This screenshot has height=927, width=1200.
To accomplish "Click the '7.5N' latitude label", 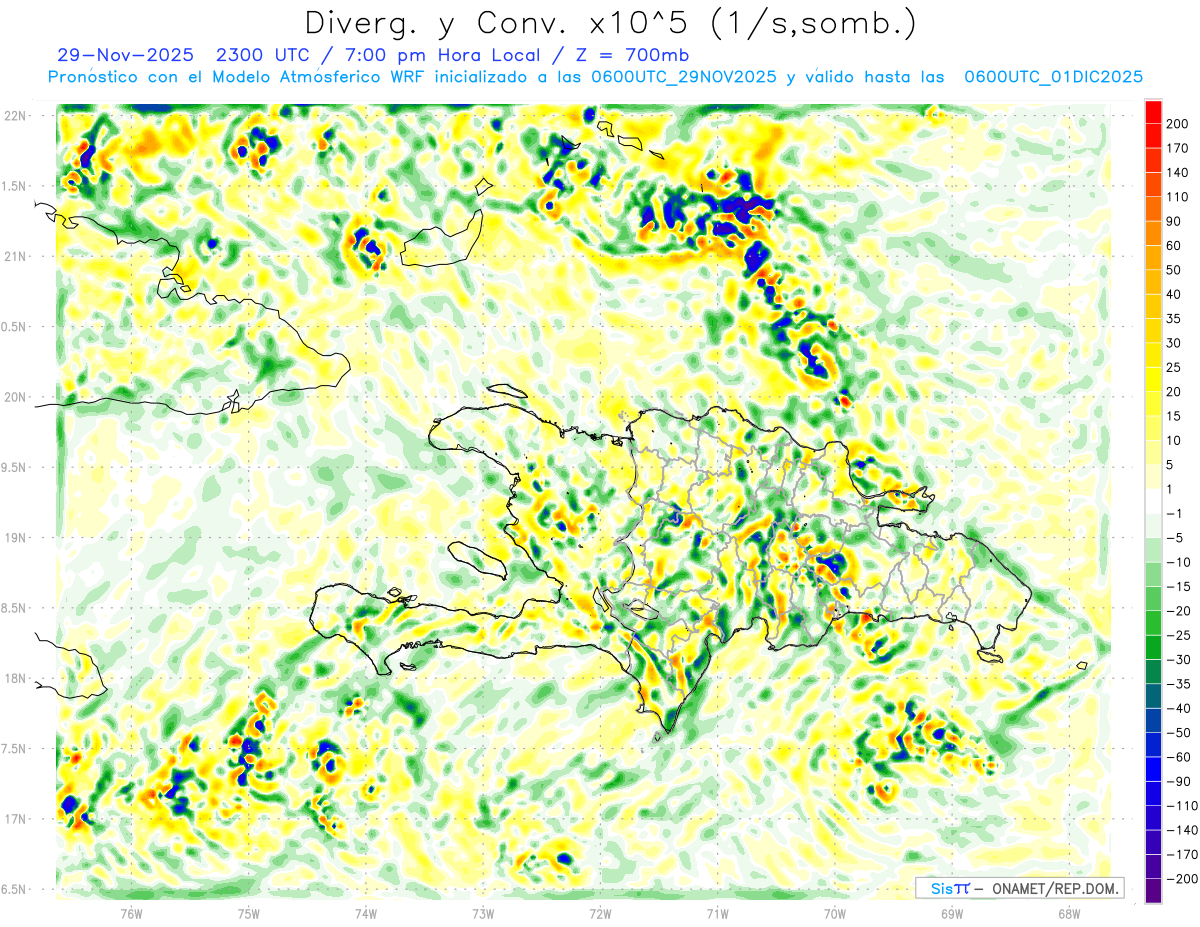I will pos(15,748).
